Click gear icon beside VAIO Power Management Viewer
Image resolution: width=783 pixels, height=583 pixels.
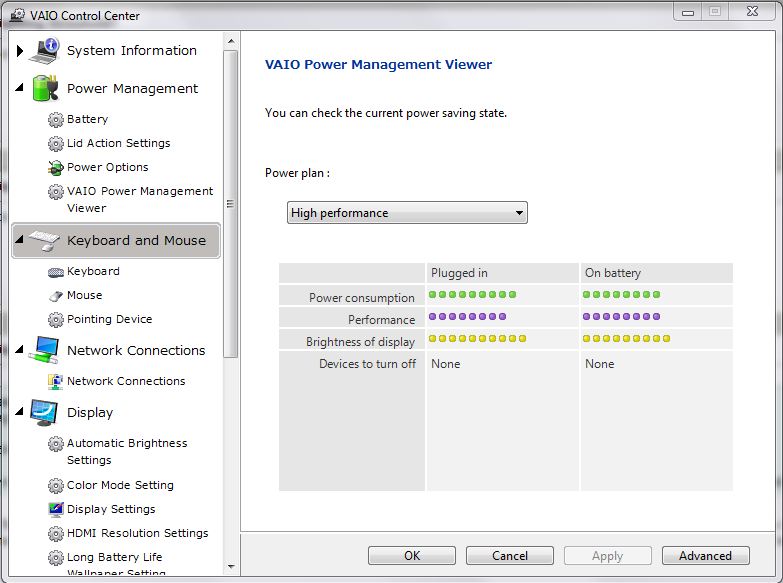(55, 191)
